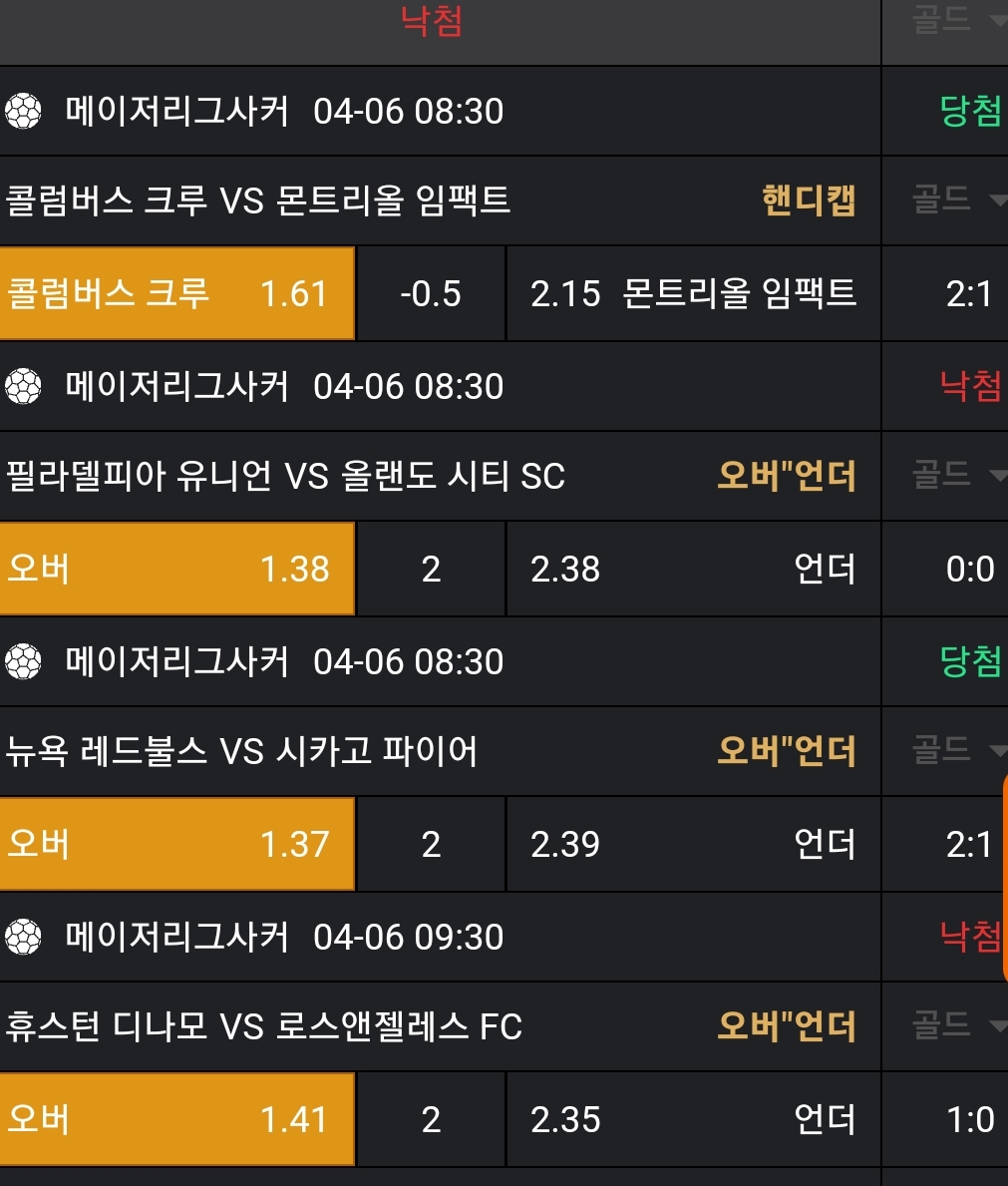
Task: Open 골드 dropdown in 콜럼버스 크루 row
Action: tap(957, 199)
